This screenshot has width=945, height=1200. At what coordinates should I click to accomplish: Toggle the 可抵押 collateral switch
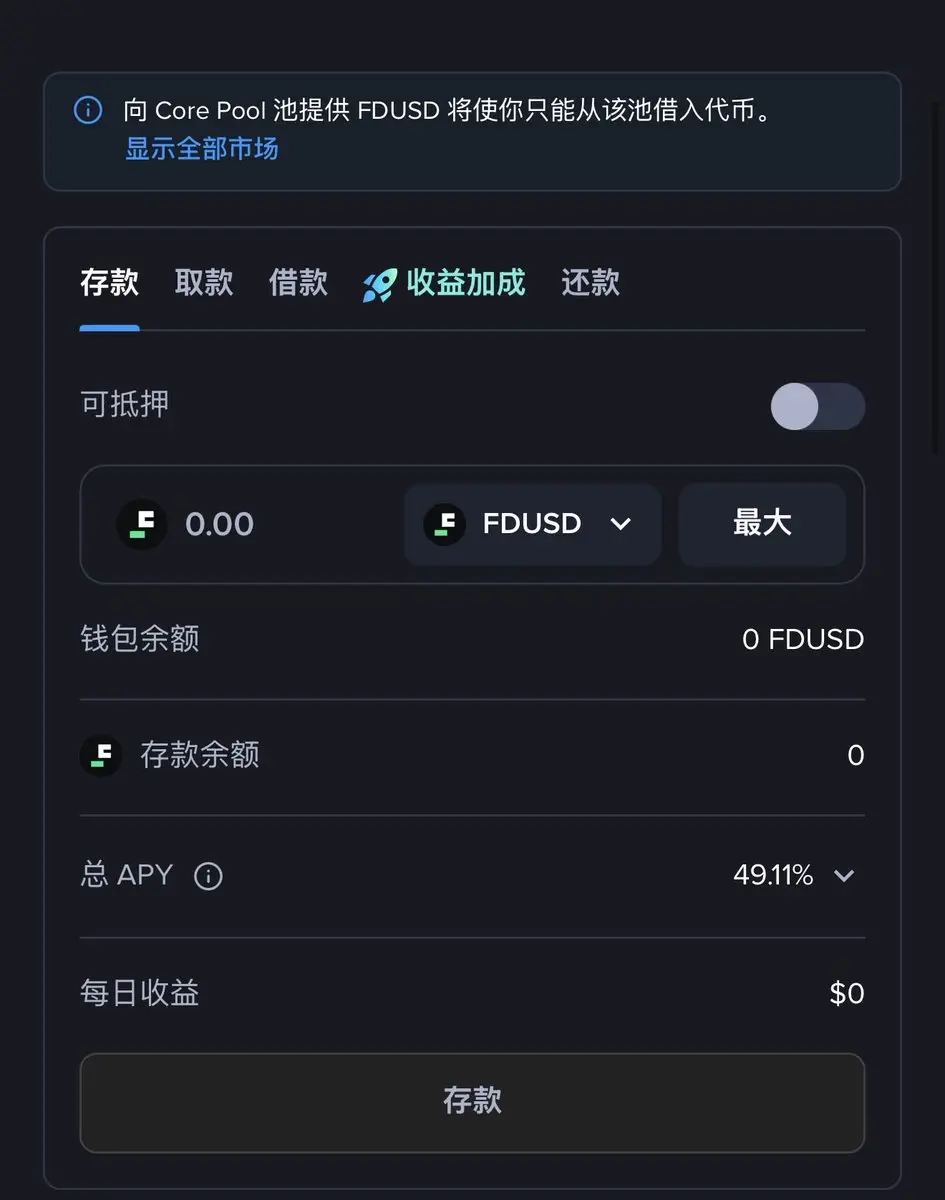click(x=817, y=407)
